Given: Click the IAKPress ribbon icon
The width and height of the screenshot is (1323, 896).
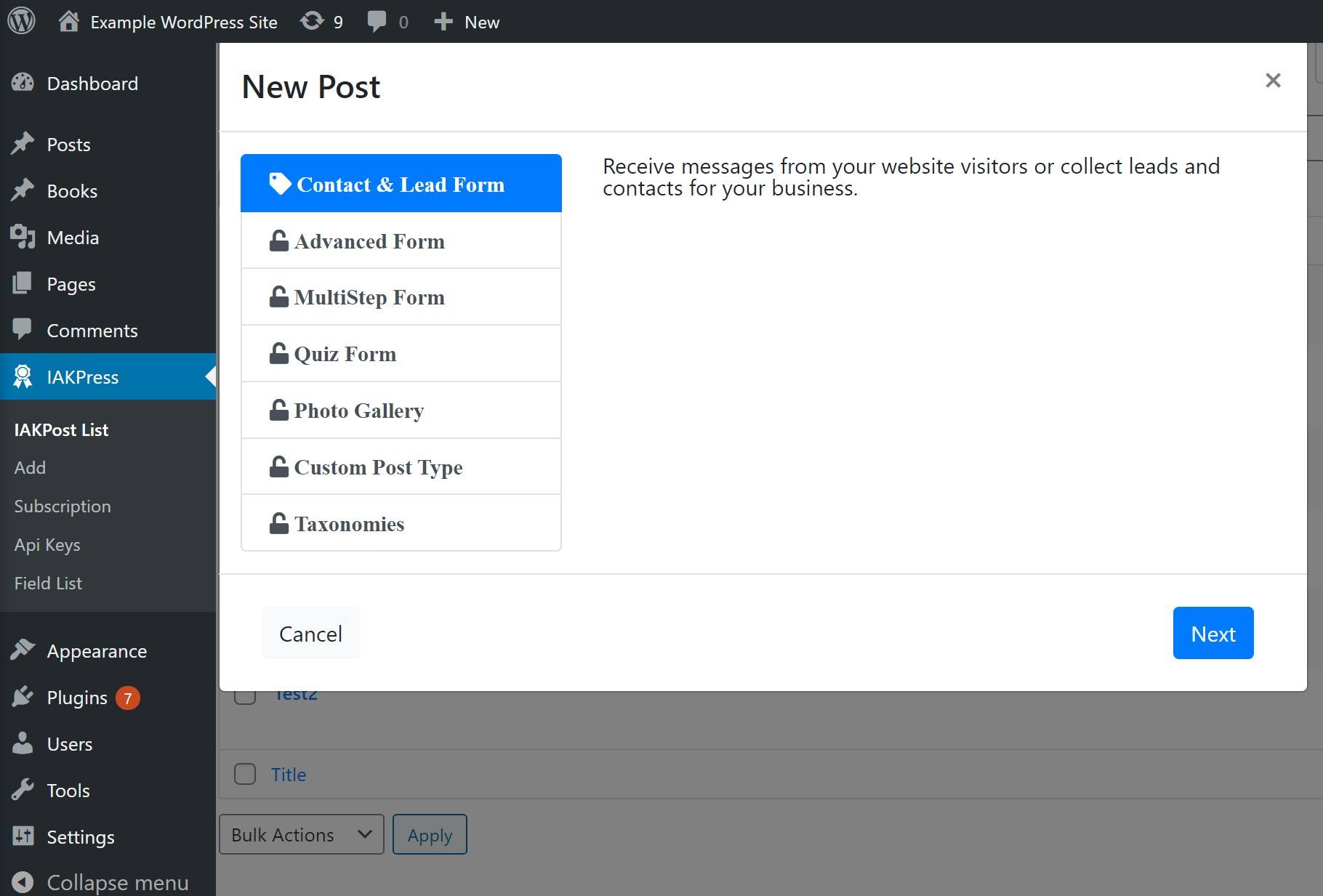Looking at the screenshot, I should [x=23, y=376].
